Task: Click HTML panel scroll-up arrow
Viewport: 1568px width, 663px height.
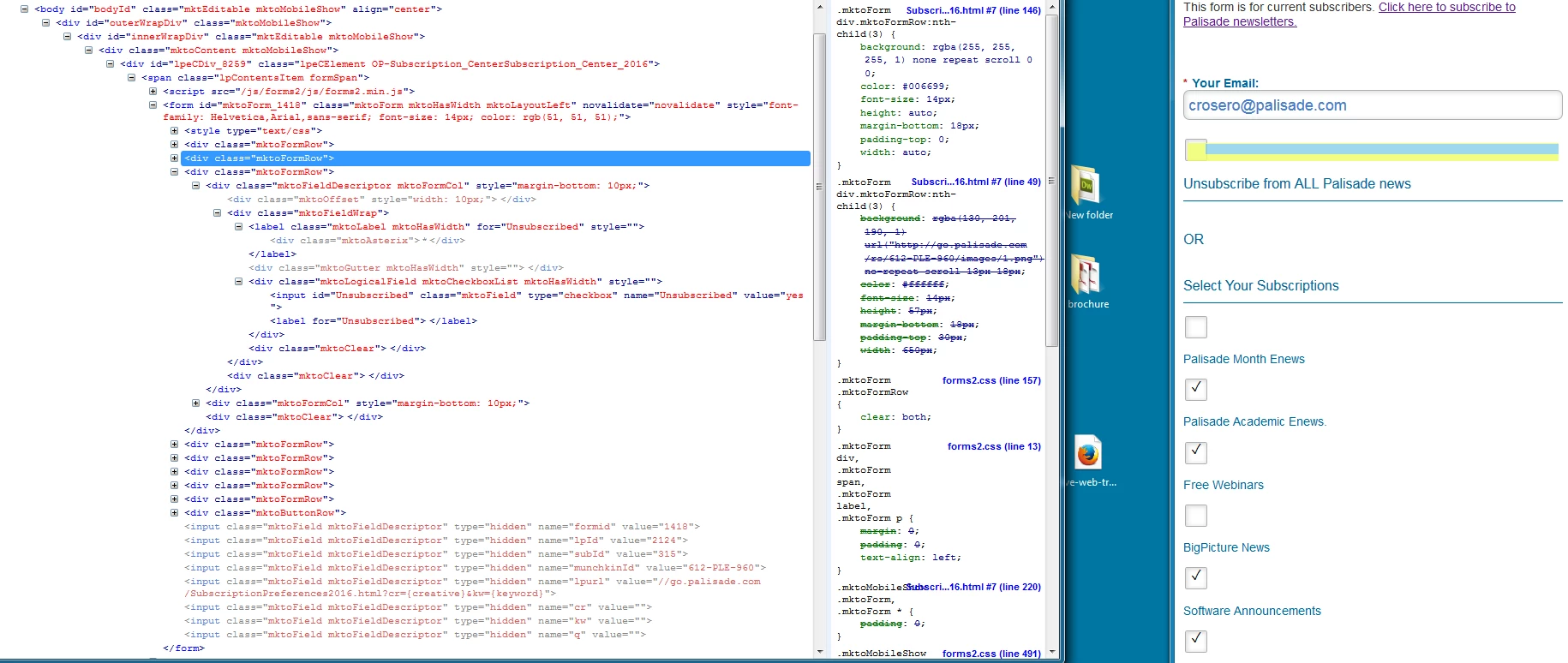Action: [x=820, y=7]
